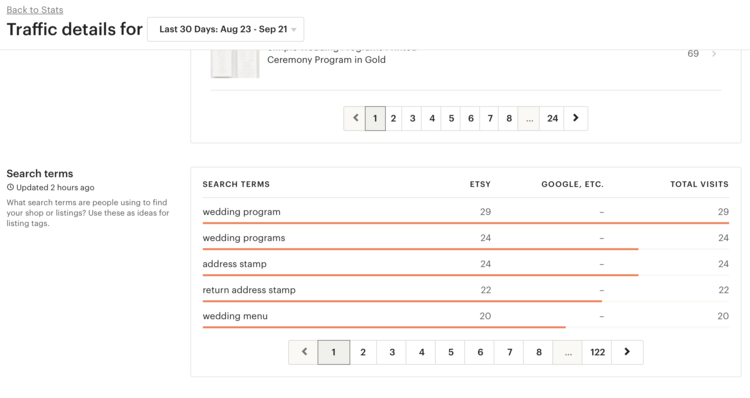Click the Total Visits column header

699,184
